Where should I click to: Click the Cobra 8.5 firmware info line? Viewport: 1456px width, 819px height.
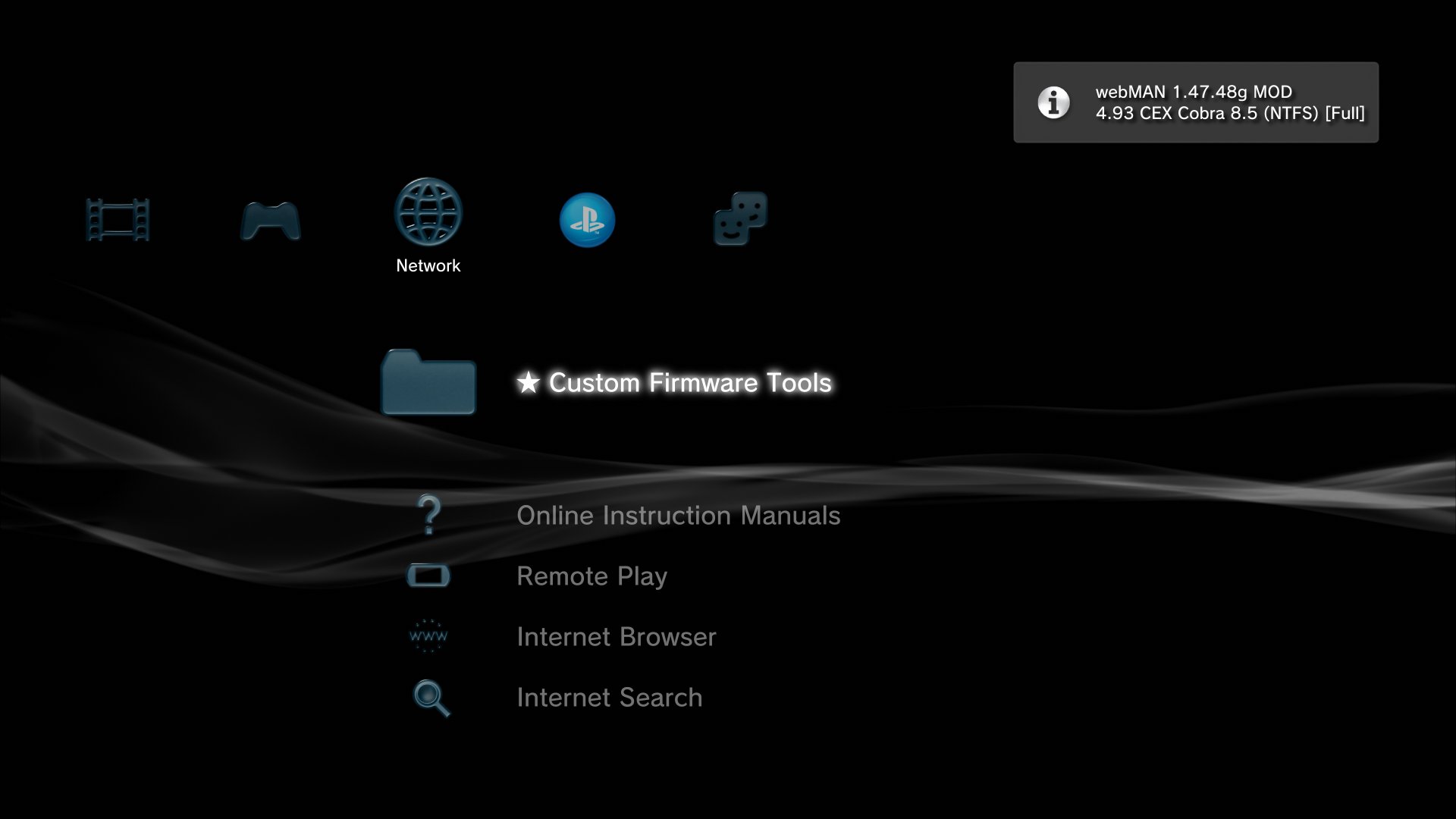point(1229,114)
